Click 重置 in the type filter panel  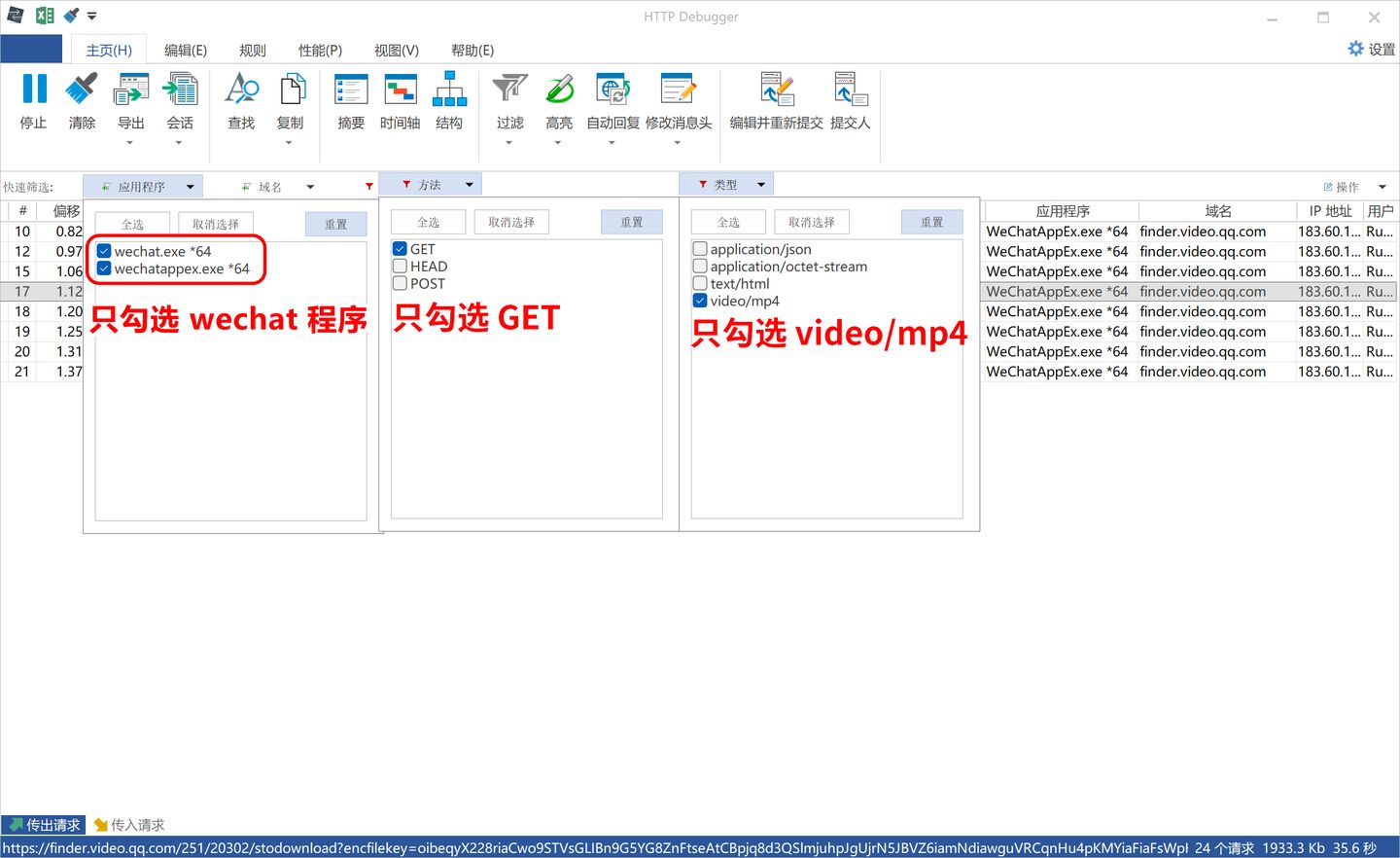931,222
